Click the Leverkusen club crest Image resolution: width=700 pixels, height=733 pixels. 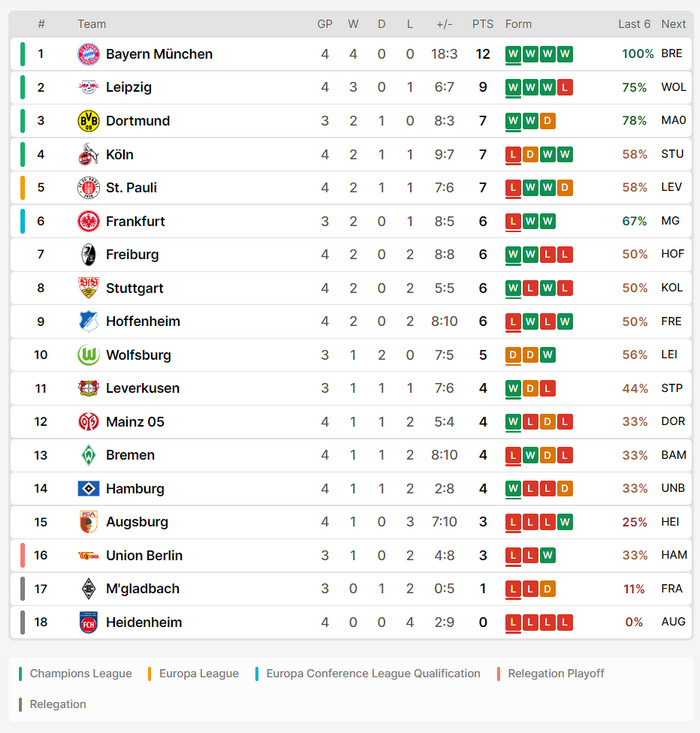(89, 388)
